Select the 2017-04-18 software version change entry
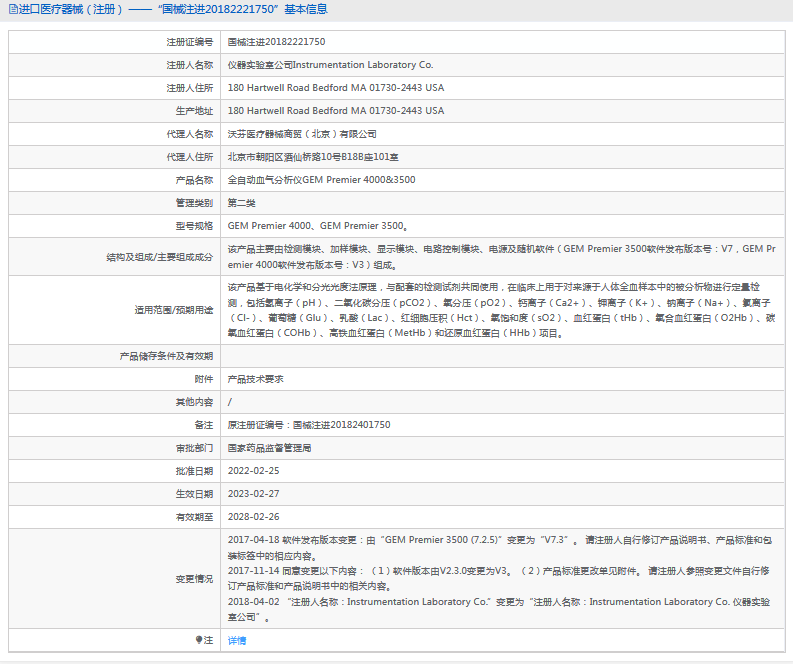 (x=500, y=548)
